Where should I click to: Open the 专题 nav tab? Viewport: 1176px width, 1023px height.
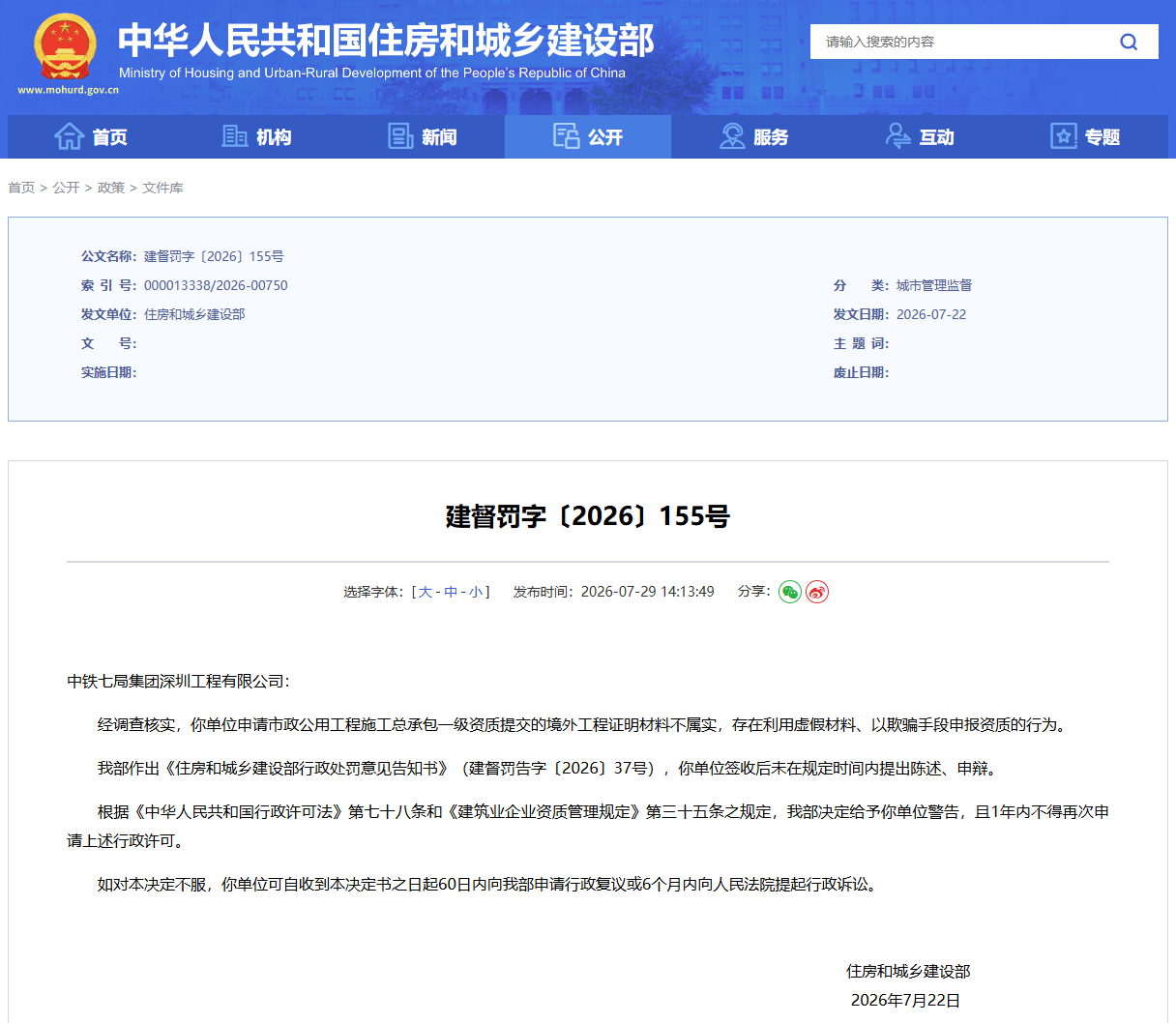(x=1085, y=136)
